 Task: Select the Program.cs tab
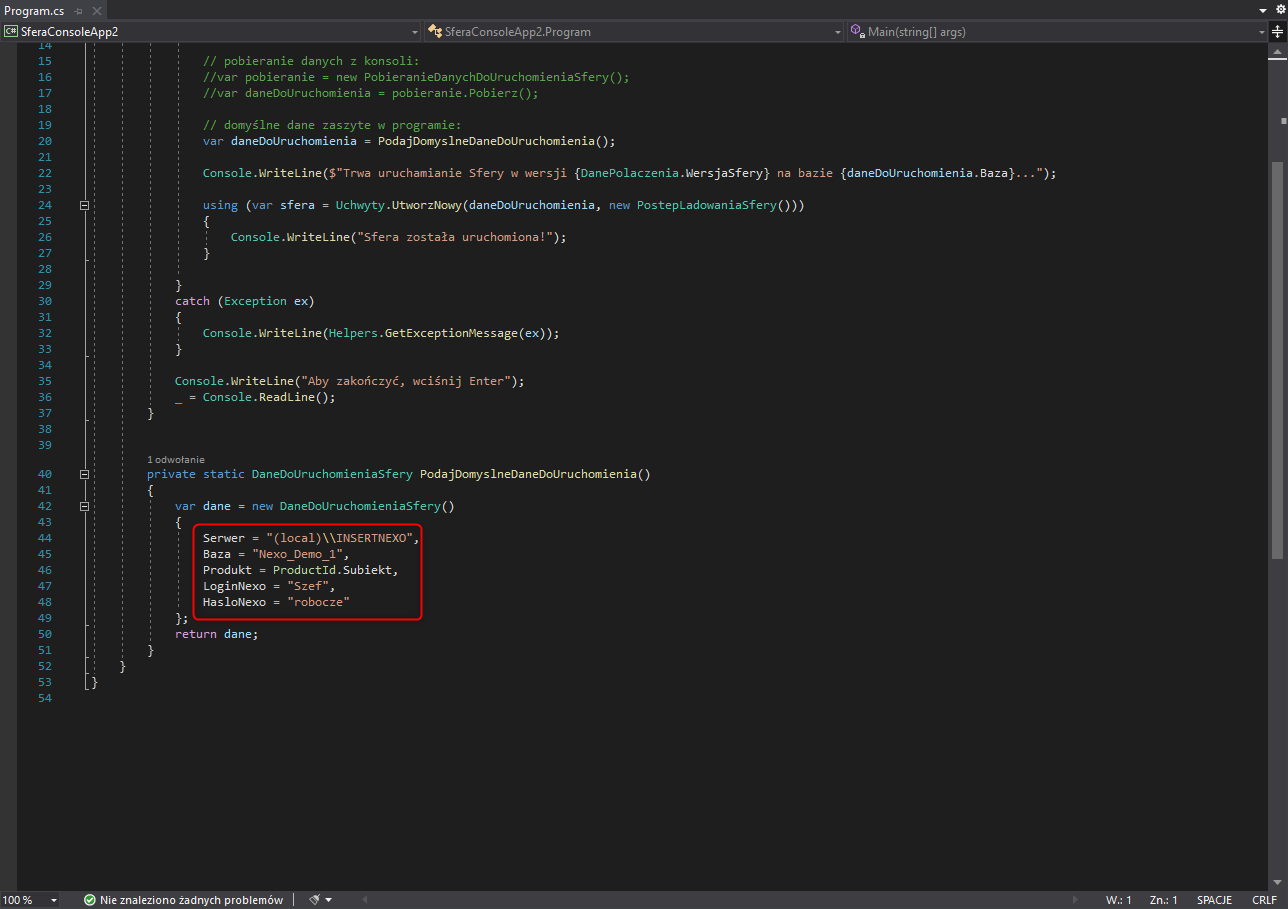(x=34, y=10)
